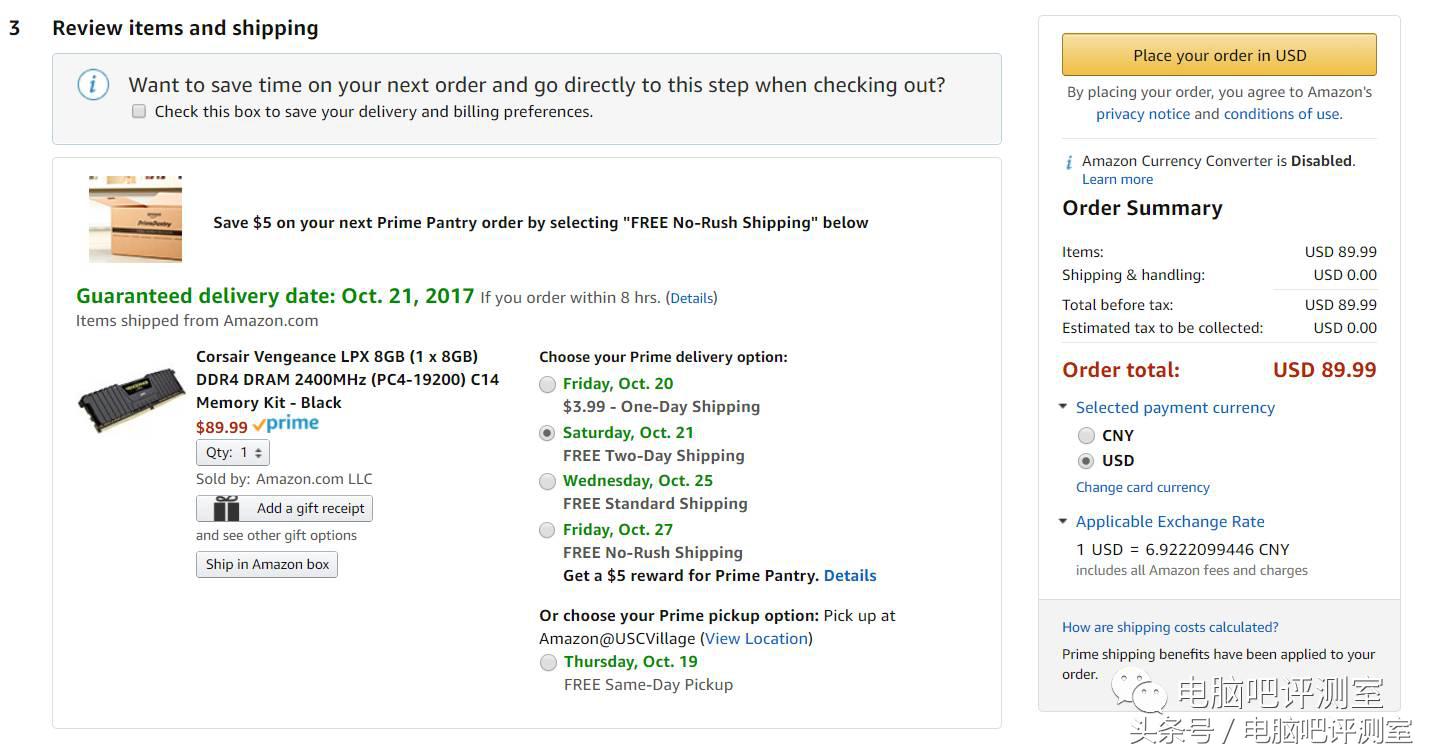
Task: Select CNY as payment currency
Action: point(1086,436)
